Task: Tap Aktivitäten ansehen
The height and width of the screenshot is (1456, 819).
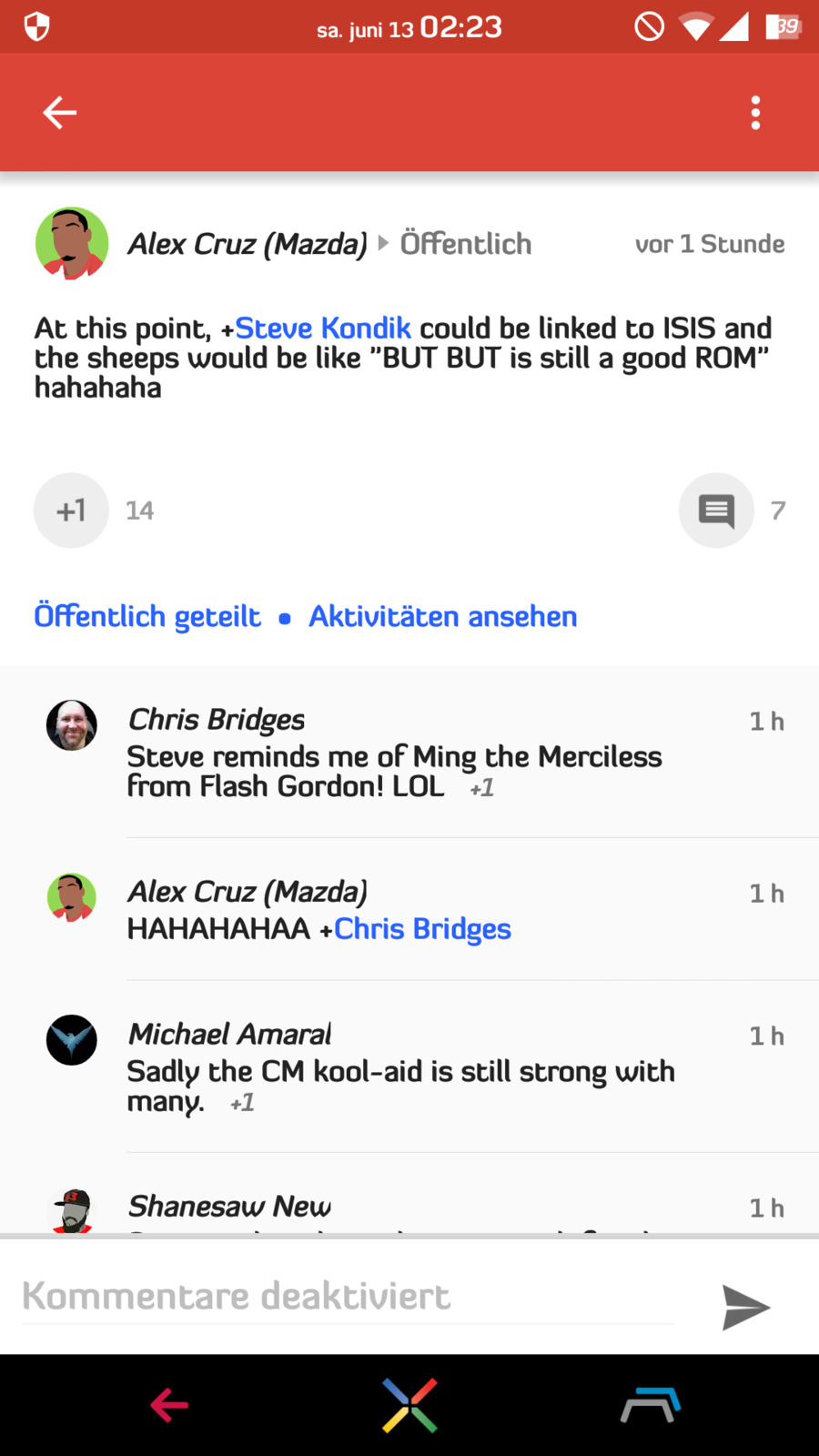Action: tap(442, 616)
